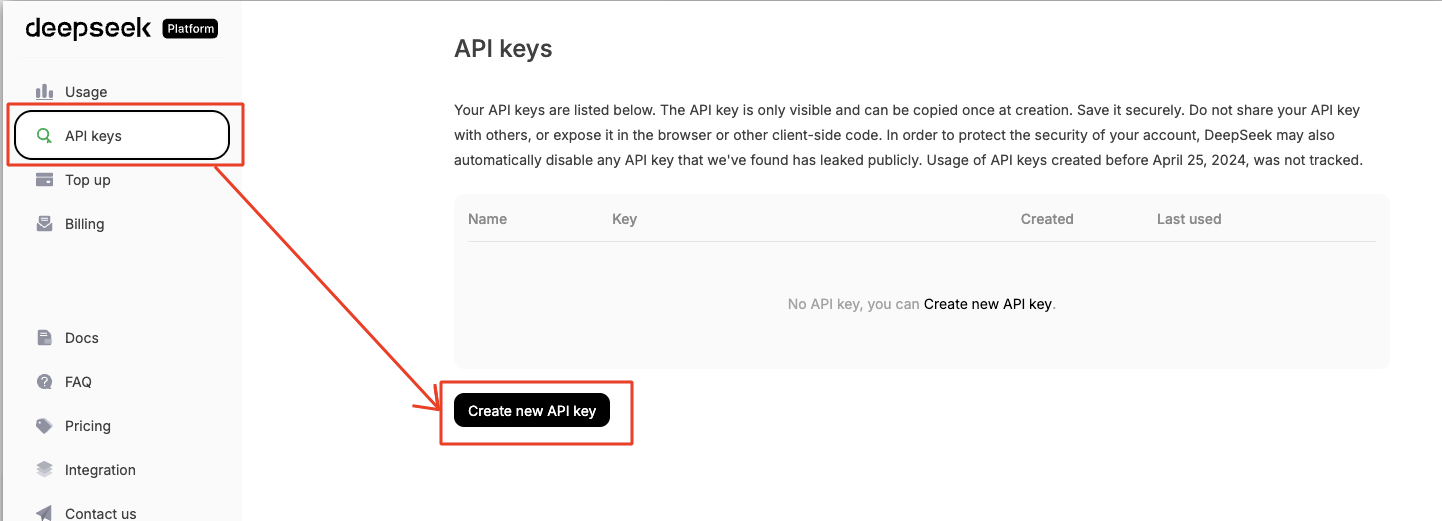The height and width of the screenshot is (521, 1442).
Task: Click the green key icon for API keys
Action: 44,136
